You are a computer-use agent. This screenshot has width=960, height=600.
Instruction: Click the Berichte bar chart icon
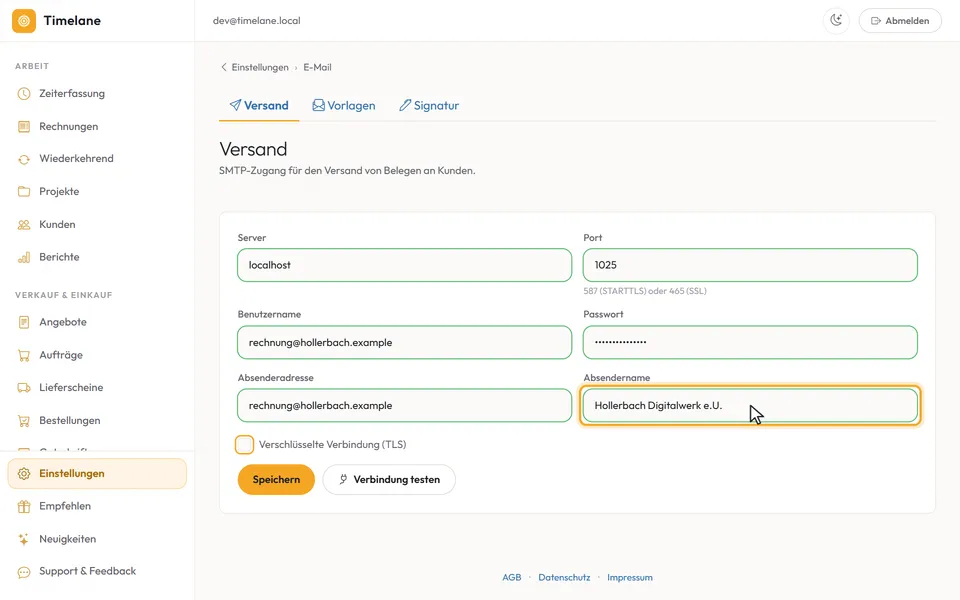pos(24,257)
